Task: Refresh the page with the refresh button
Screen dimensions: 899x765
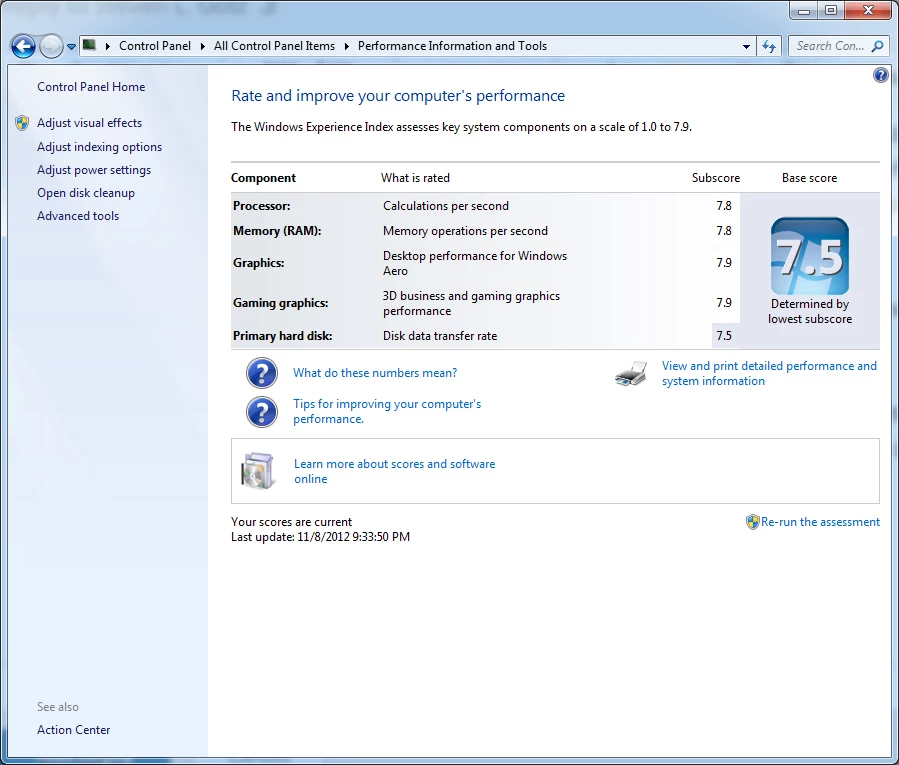Action: (769, 46)
